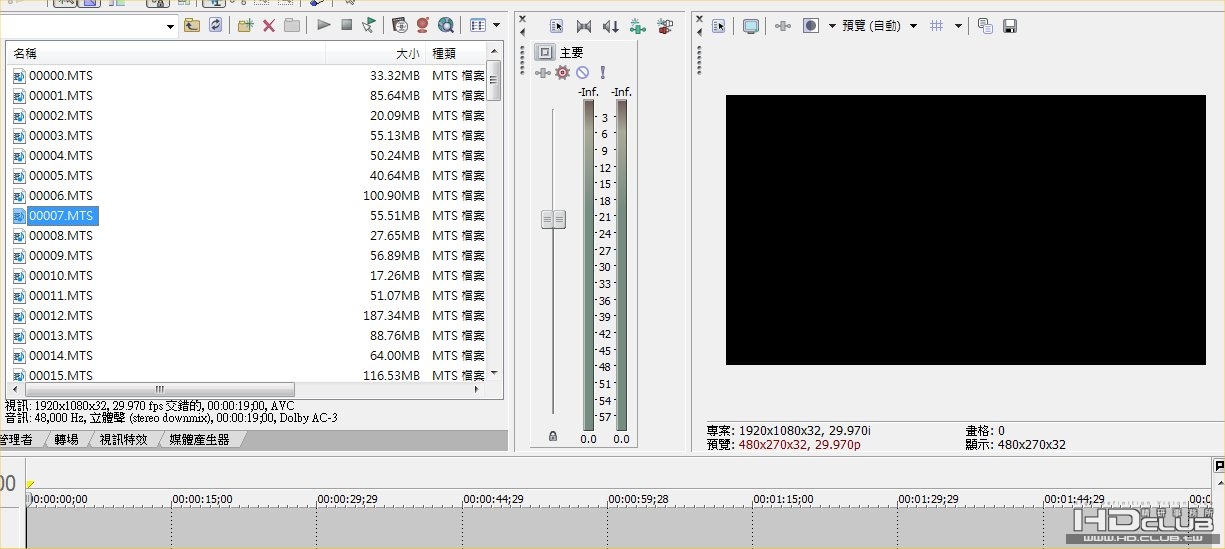
Task: Click the disc with magnifier icon
Action: point(446,25)
